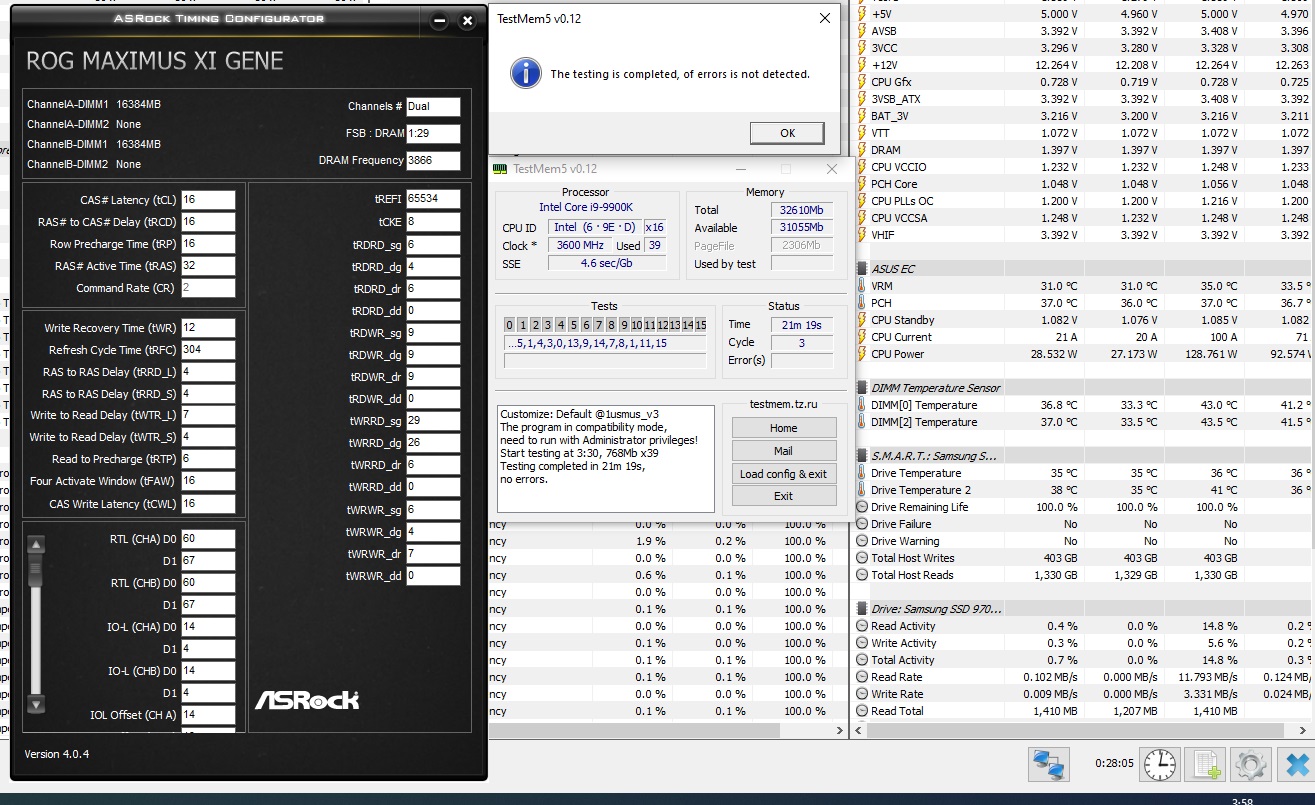Click the Drive Remaining Life icon
This screenshot has width=1315, height=805.
tap(862, 507)
